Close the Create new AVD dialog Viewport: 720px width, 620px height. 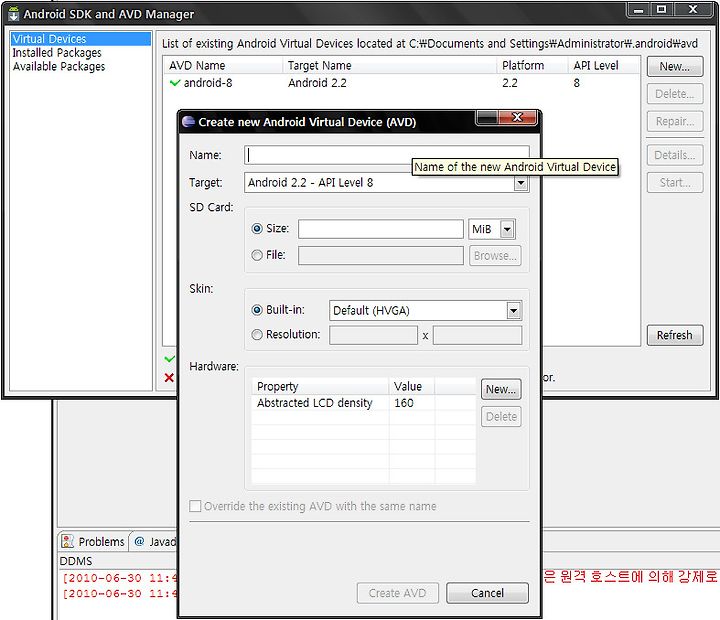(518, 118)
